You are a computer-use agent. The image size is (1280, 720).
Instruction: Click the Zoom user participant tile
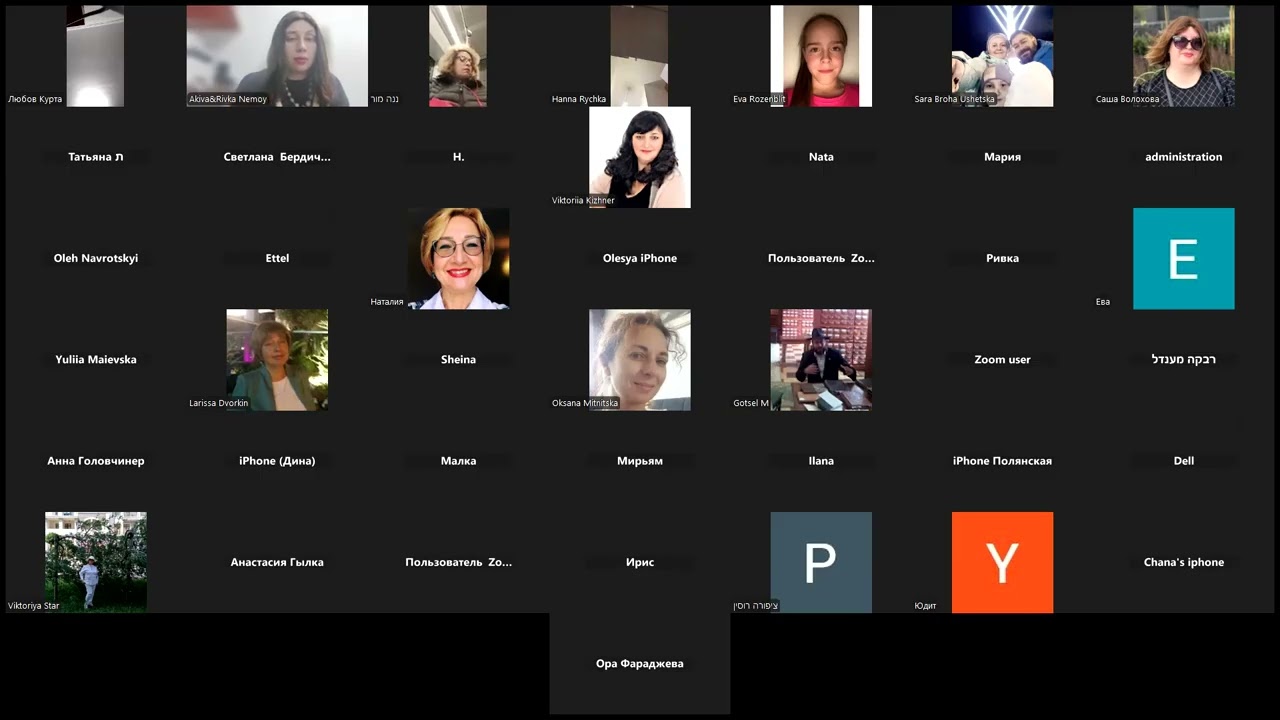point(1002,359)
